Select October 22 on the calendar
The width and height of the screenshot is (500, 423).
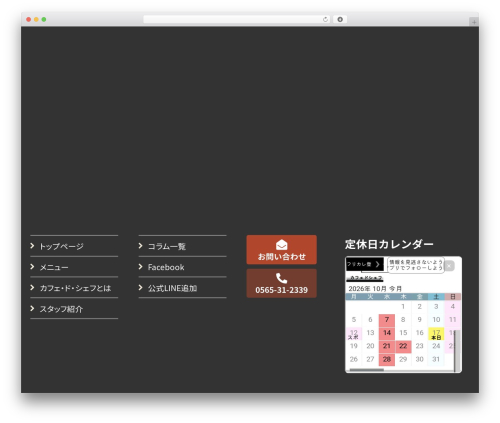403,346
